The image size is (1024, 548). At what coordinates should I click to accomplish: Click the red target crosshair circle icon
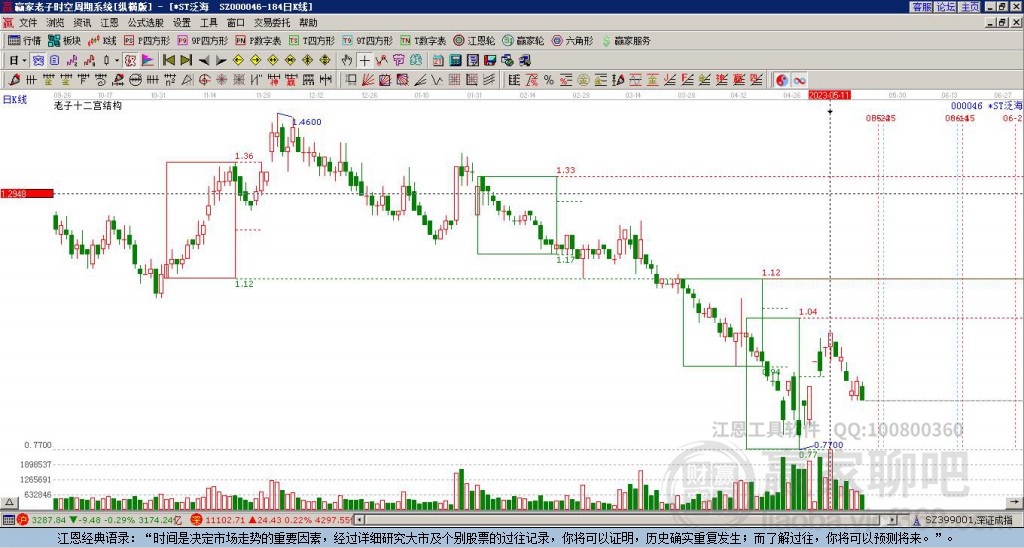(204, 80)
